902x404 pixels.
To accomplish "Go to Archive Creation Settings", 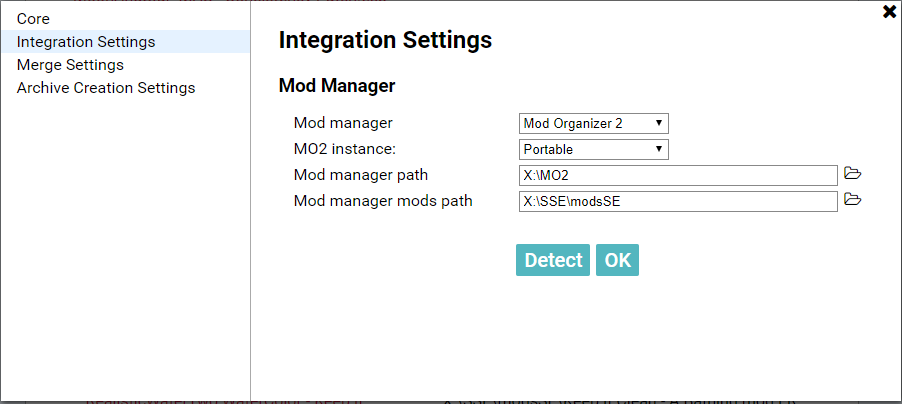I will (x=106, y=88).
